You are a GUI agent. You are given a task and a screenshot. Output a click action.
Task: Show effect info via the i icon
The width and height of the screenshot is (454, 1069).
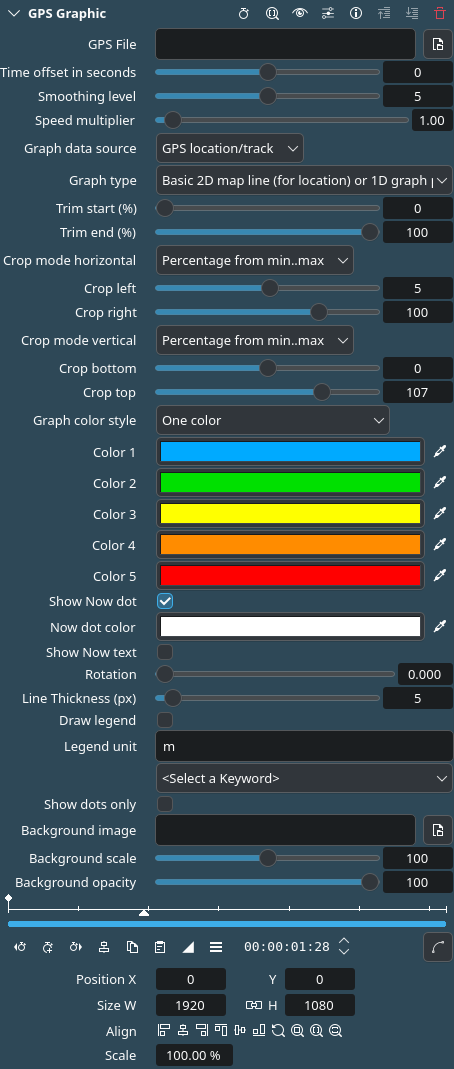[x=356, y=13]
